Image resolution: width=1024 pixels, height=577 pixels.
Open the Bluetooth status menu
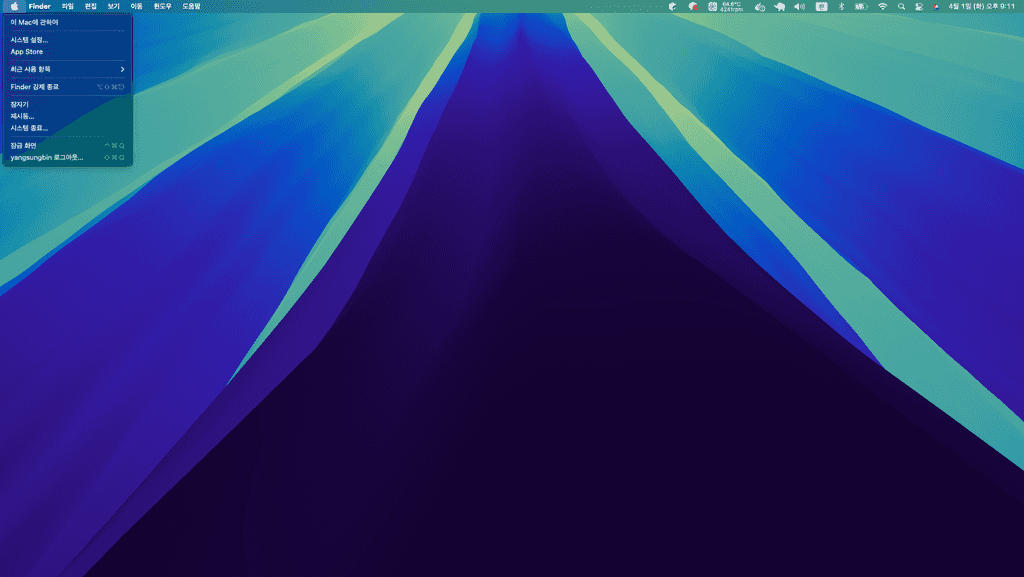point(841,7)
